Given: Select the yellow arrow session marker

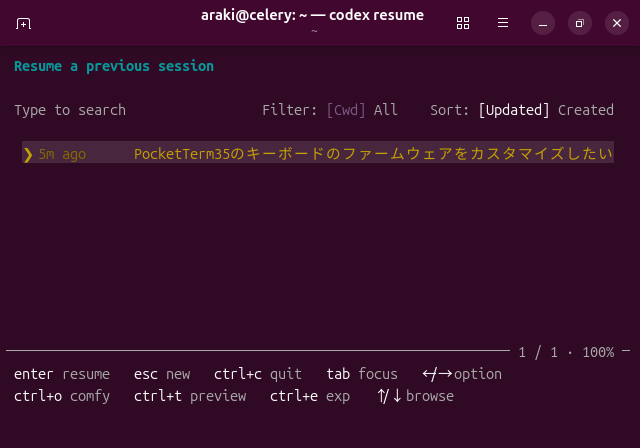Looking at the screenshot, I should (28, 155).
